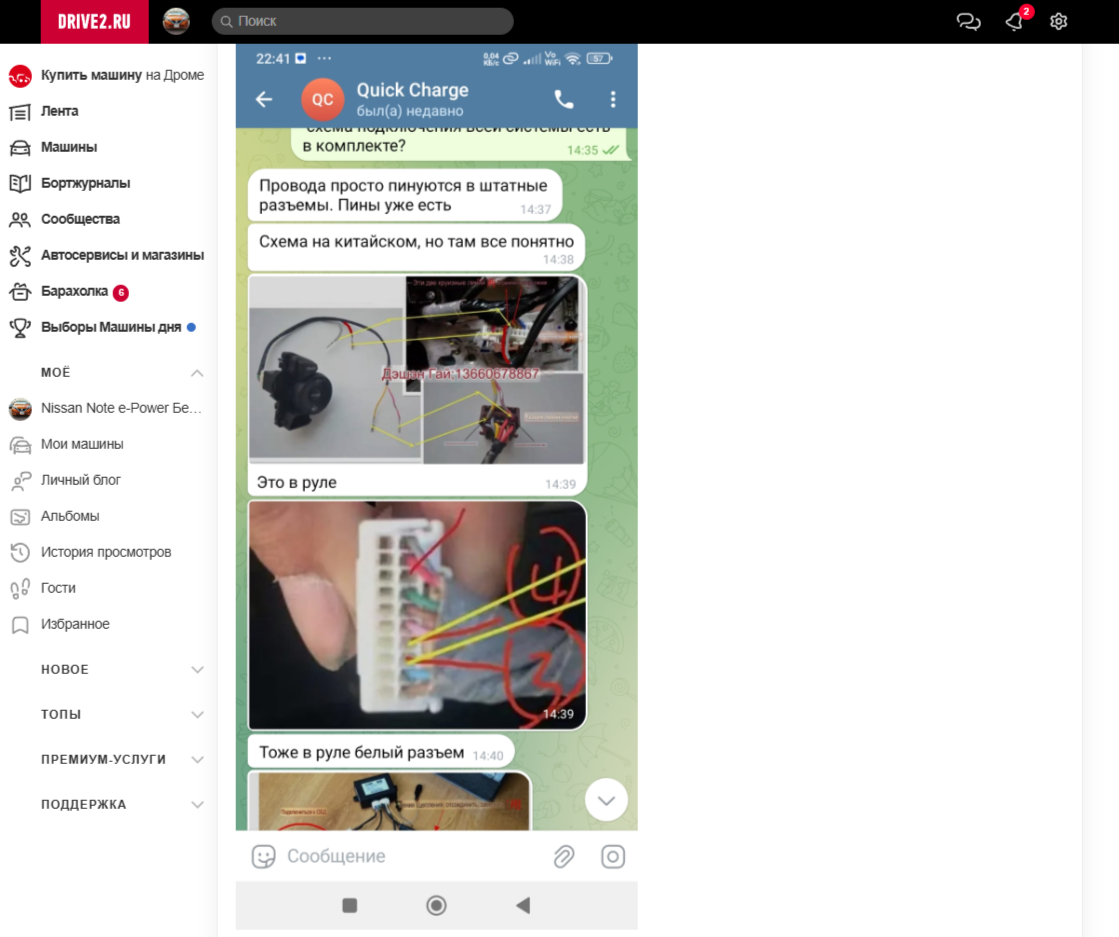Open Гости link

click(x=58, y=588)
